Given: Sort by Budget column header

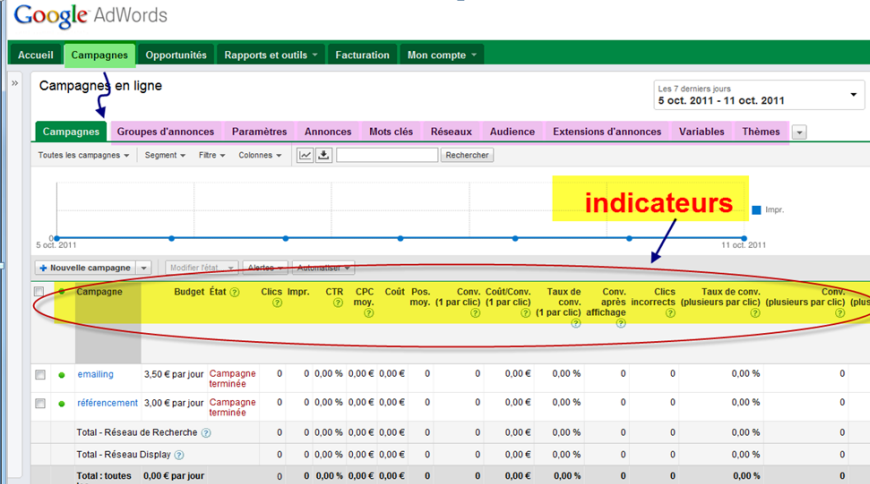Looking at the screenshot, I should tap(189, 292).
